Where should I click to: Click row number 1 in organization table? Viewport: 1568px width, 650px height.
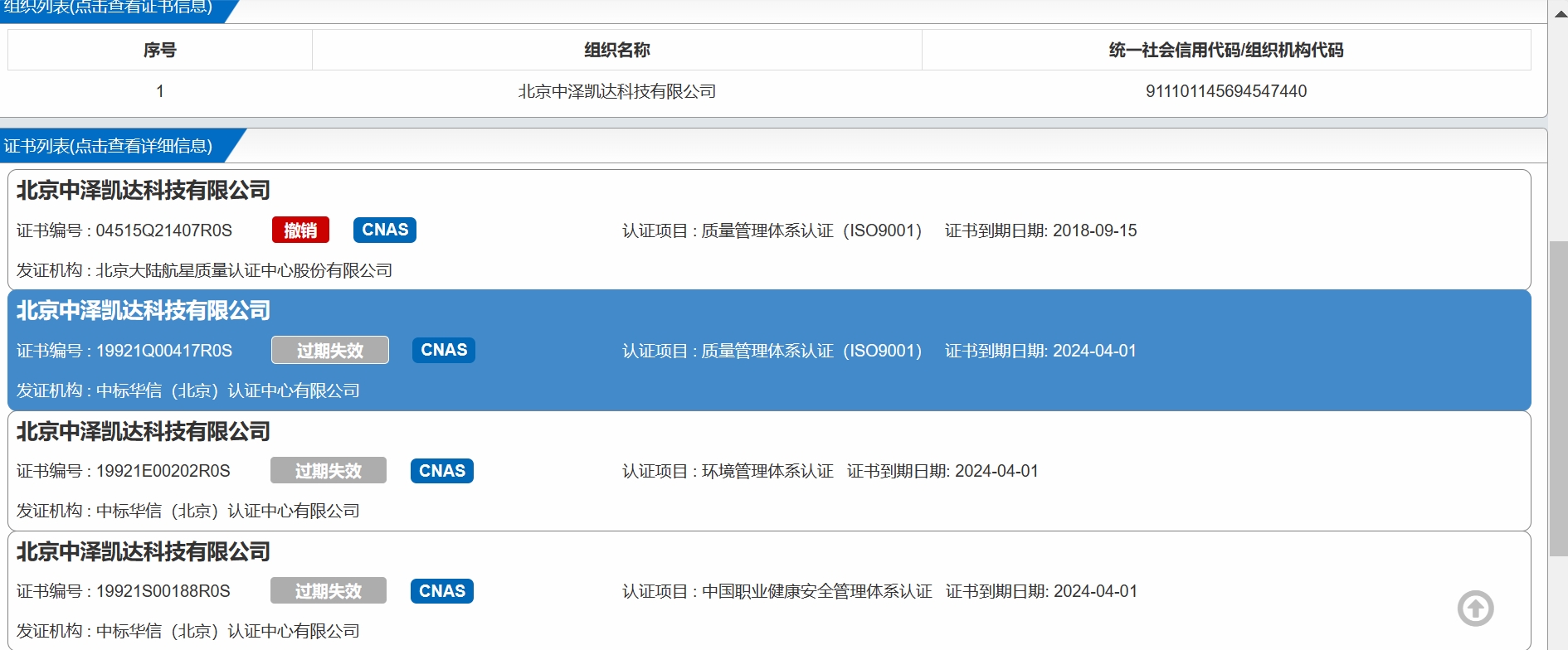[160, 91]
